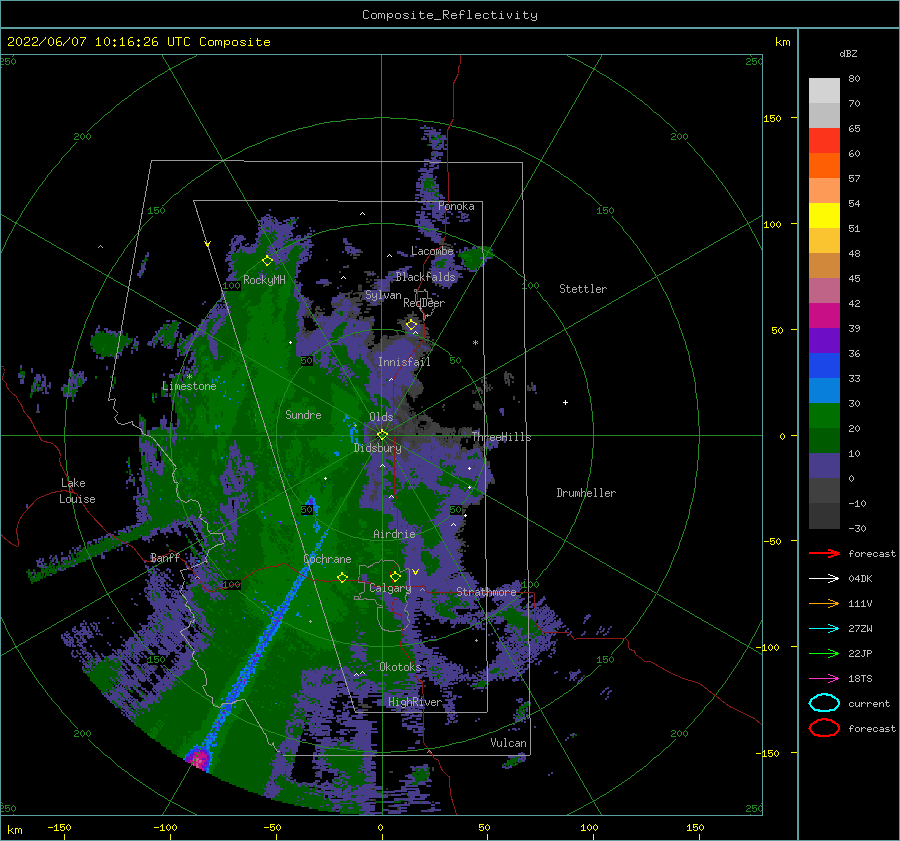Click the yellow diamond marker at Olds radar center

[382, 435]
